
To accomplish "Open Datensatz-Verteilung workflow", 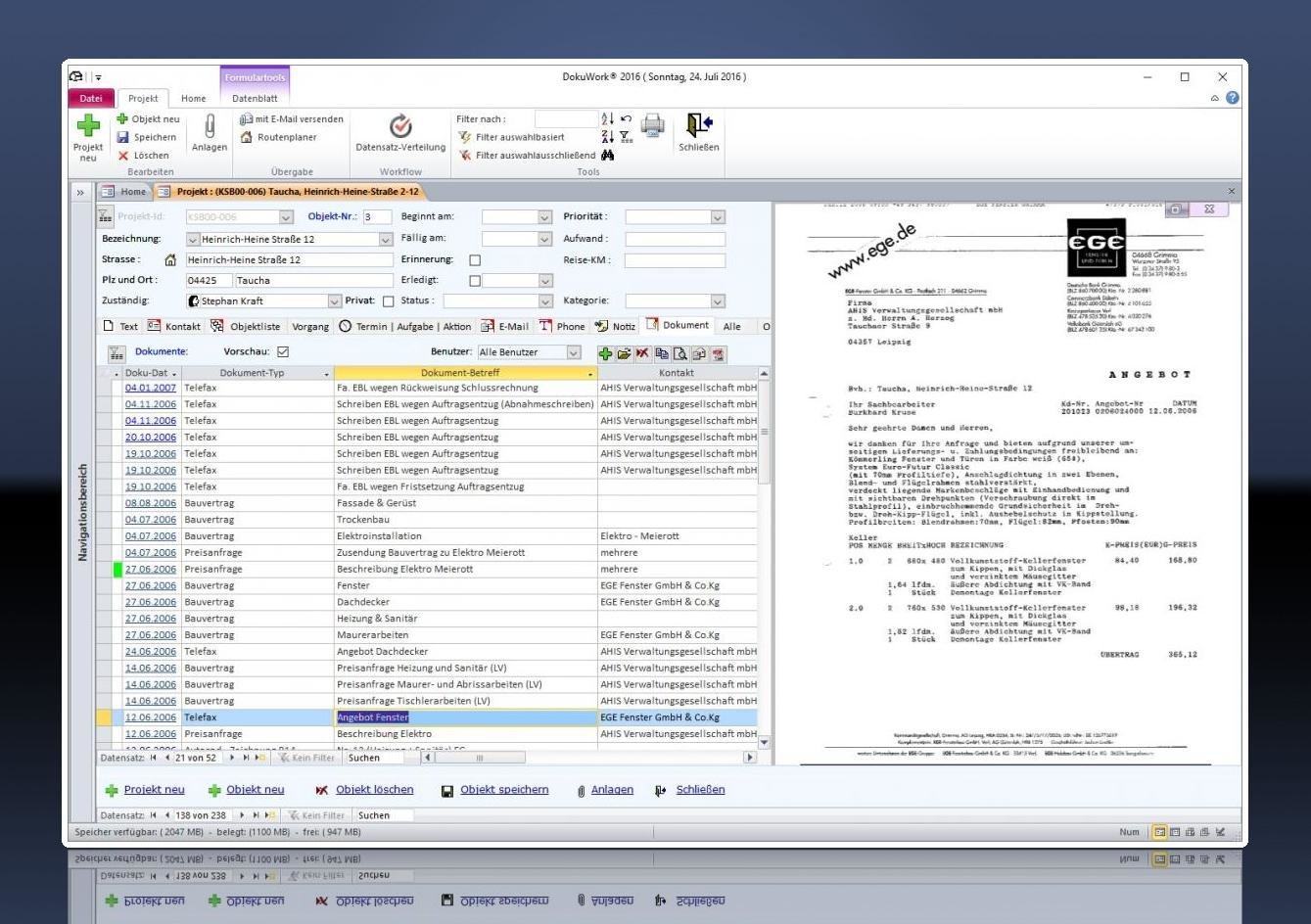I will coord(400,133).
